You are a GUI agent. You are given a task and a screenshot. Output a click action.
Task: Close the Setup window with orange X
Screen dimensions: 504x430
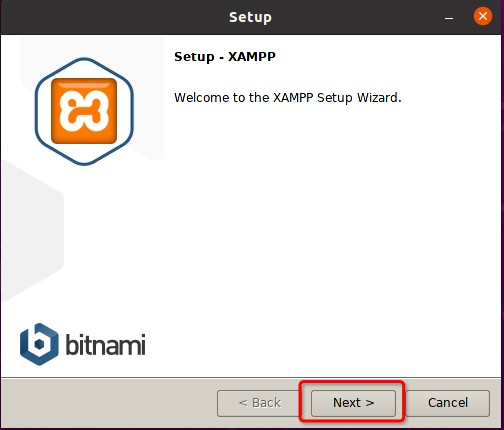483,16
